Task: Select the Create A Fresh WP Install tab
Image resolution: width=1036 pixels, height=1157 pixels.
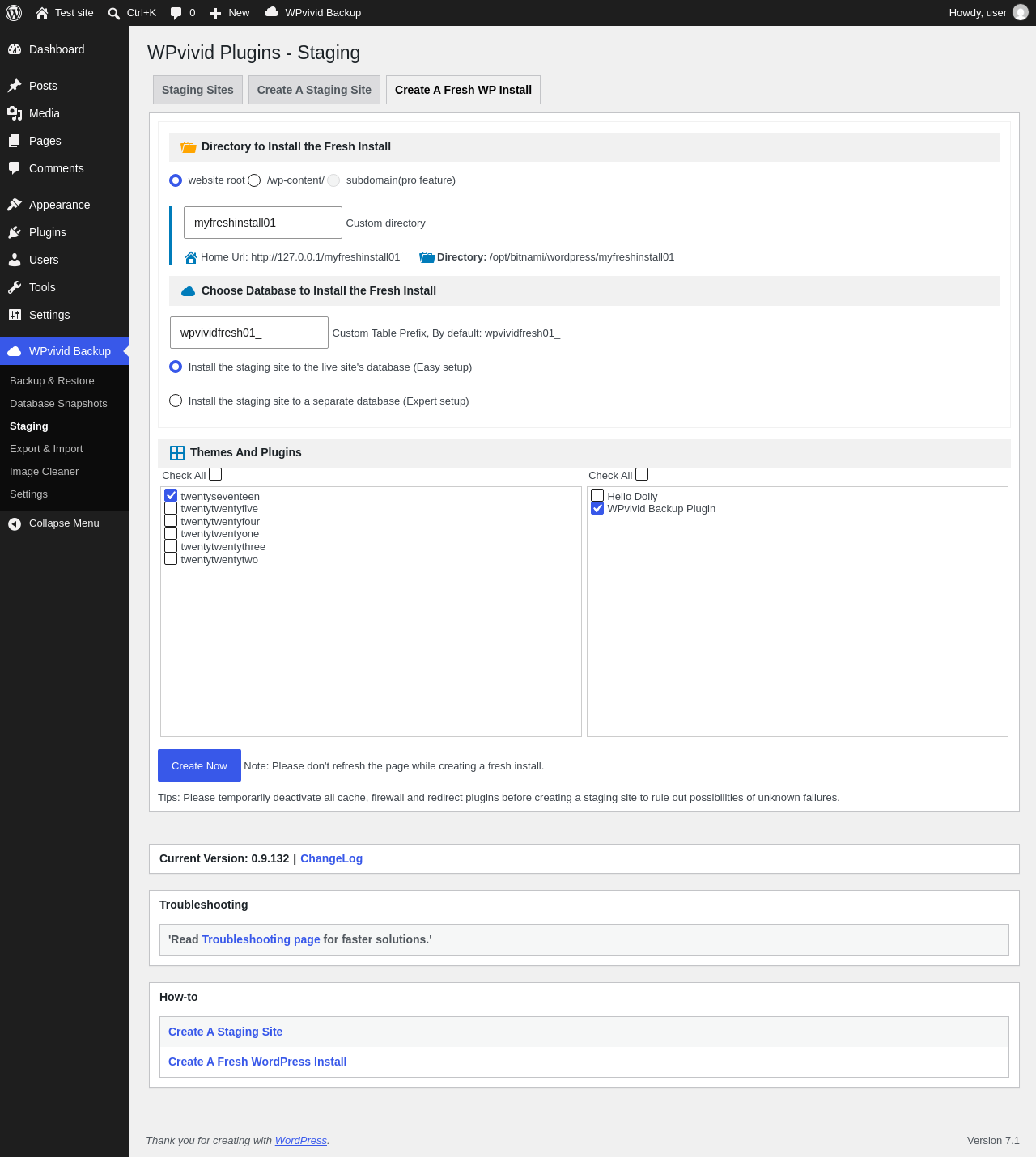Action: point(463,90)
